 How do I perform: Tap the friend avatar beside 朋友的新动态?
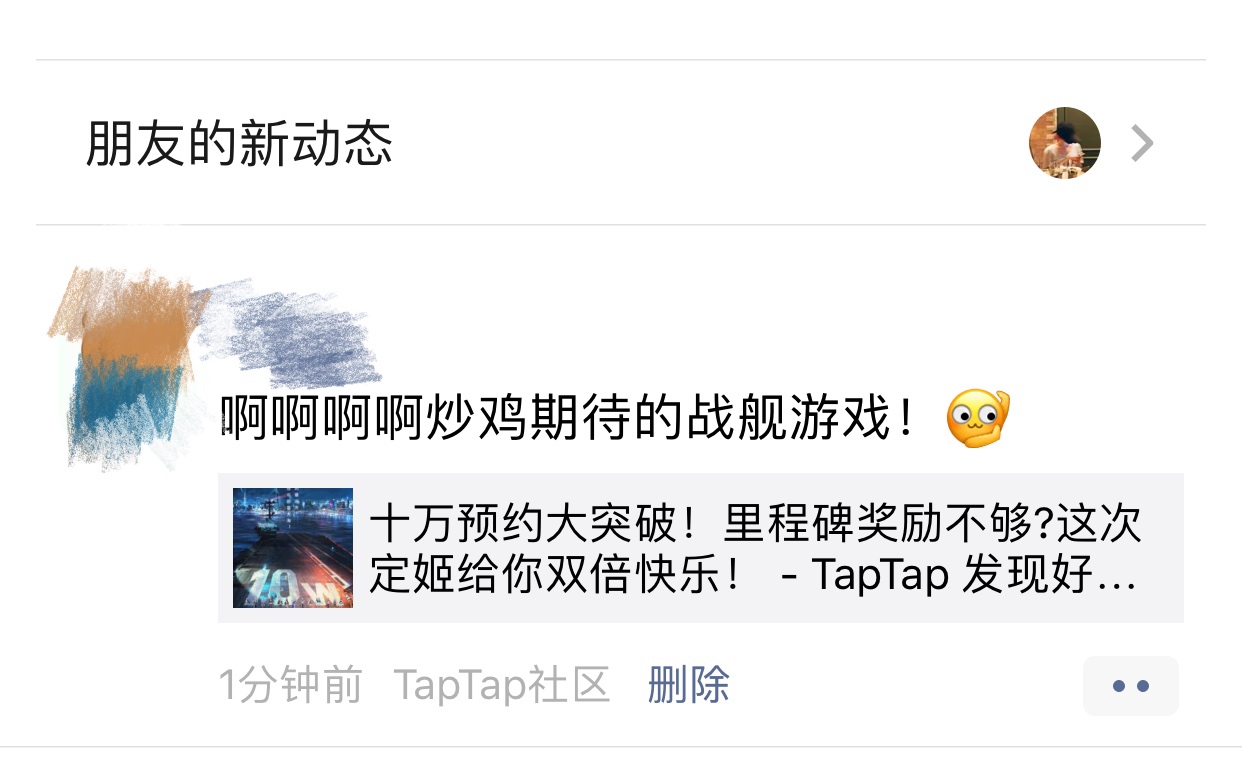pos(1065,143)
